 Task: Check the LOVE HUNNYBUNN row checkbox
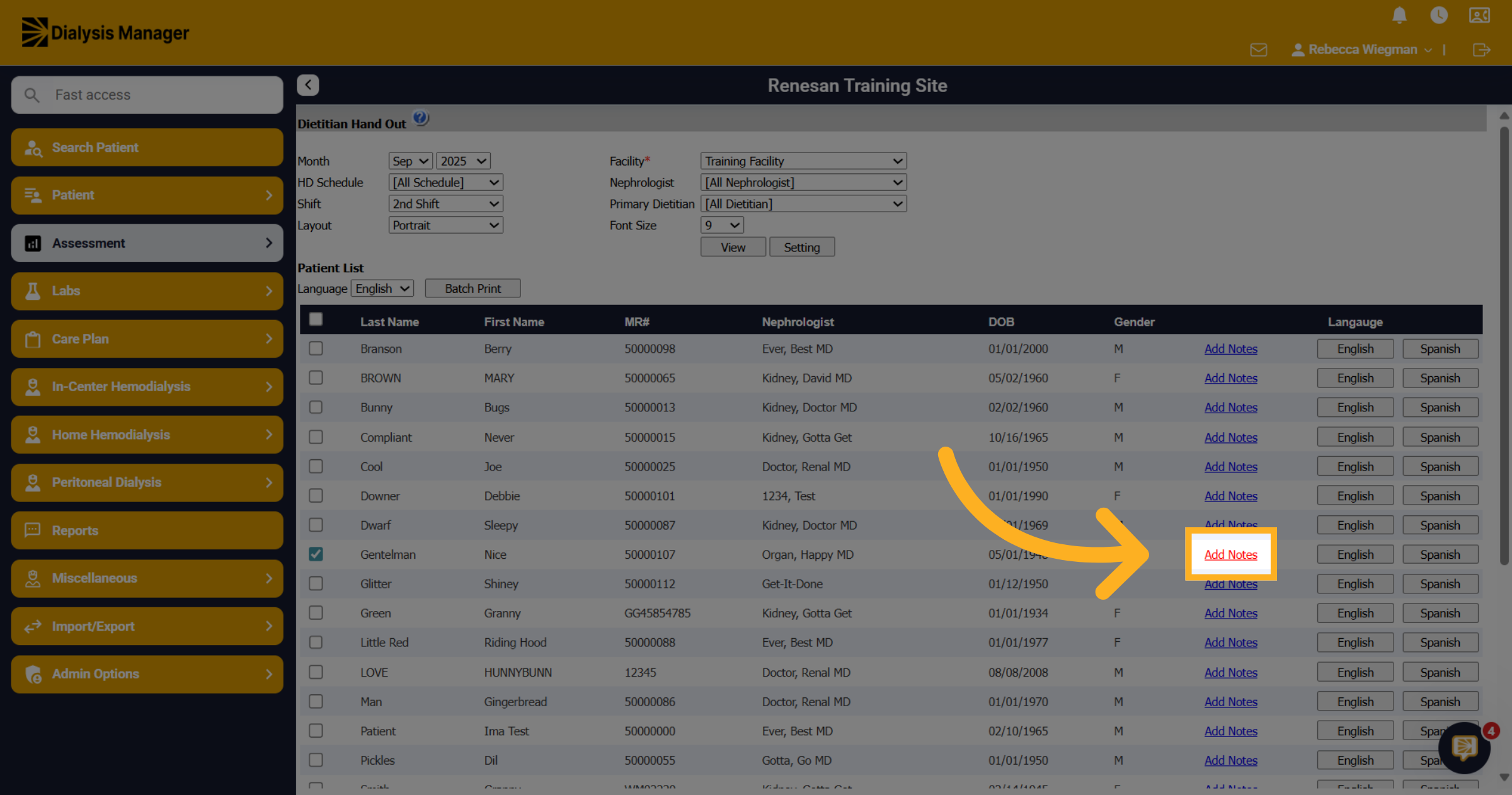[x=316, y=672]
